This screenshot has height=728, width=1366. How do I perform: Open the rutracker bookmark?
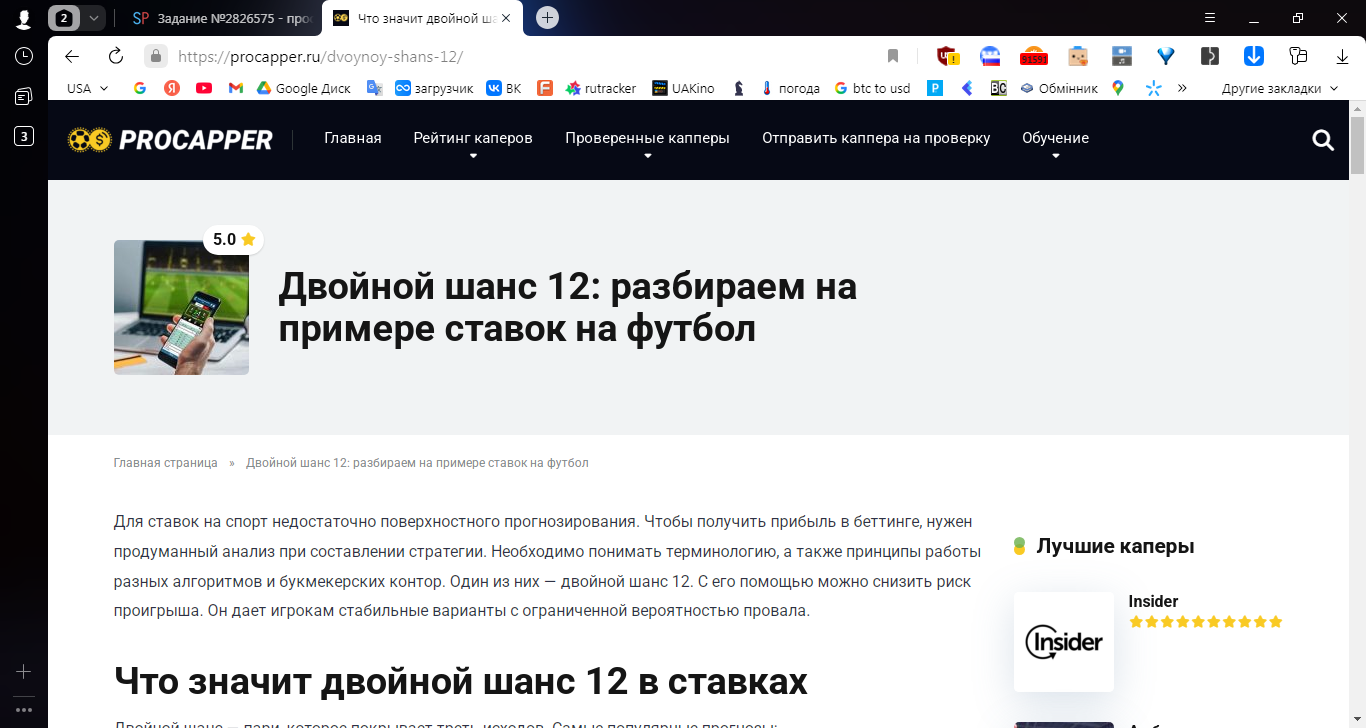[601, 88]
